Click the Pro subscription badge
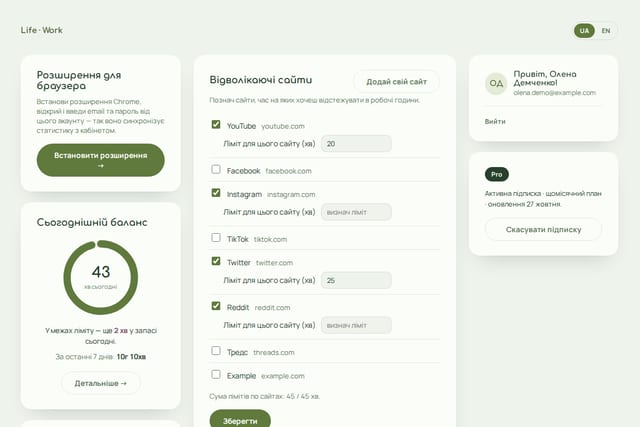The image size is (640, 427). [497, 174]
